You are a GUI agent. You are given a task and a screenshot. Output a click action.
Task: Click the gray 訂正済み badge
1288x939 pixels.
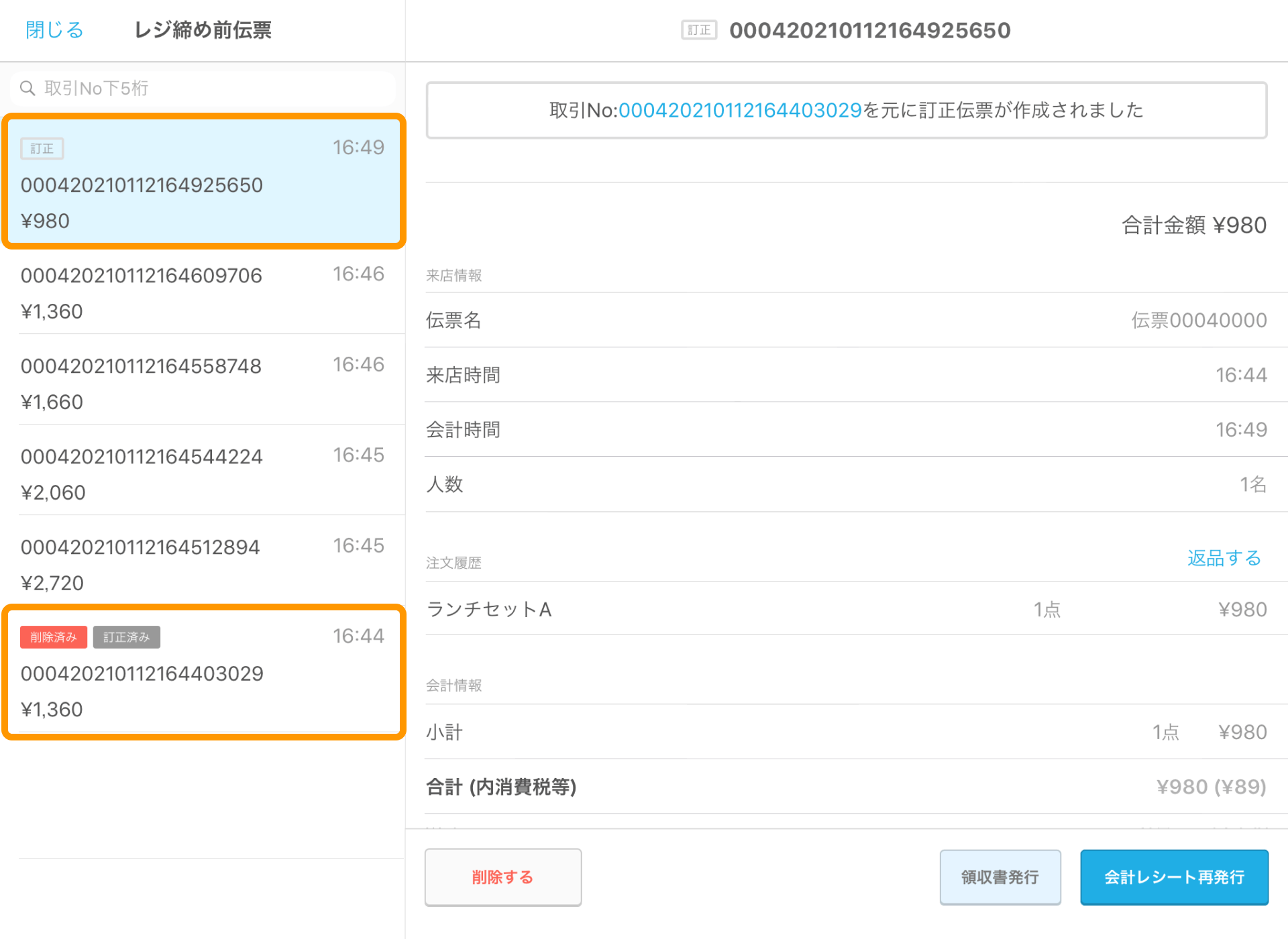tap(127, 637)
